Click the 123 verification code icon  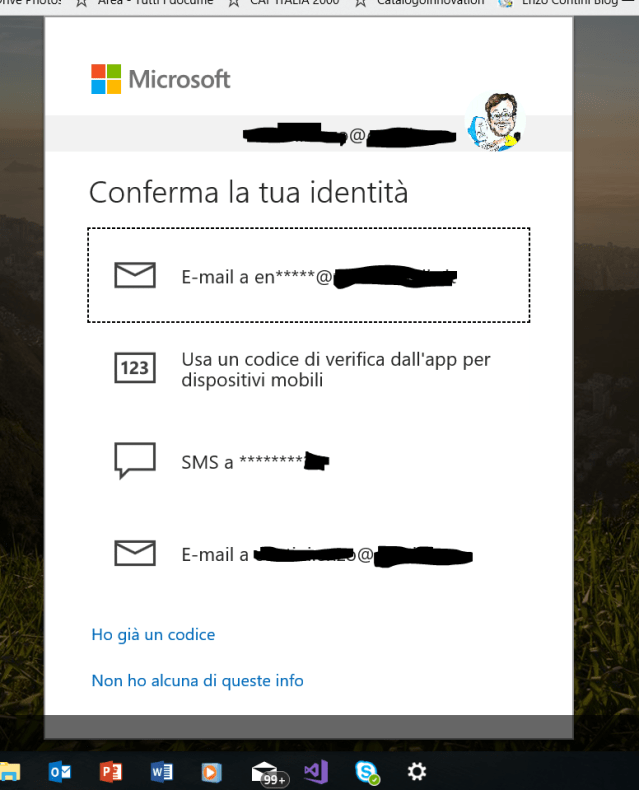tap(135, 368)
